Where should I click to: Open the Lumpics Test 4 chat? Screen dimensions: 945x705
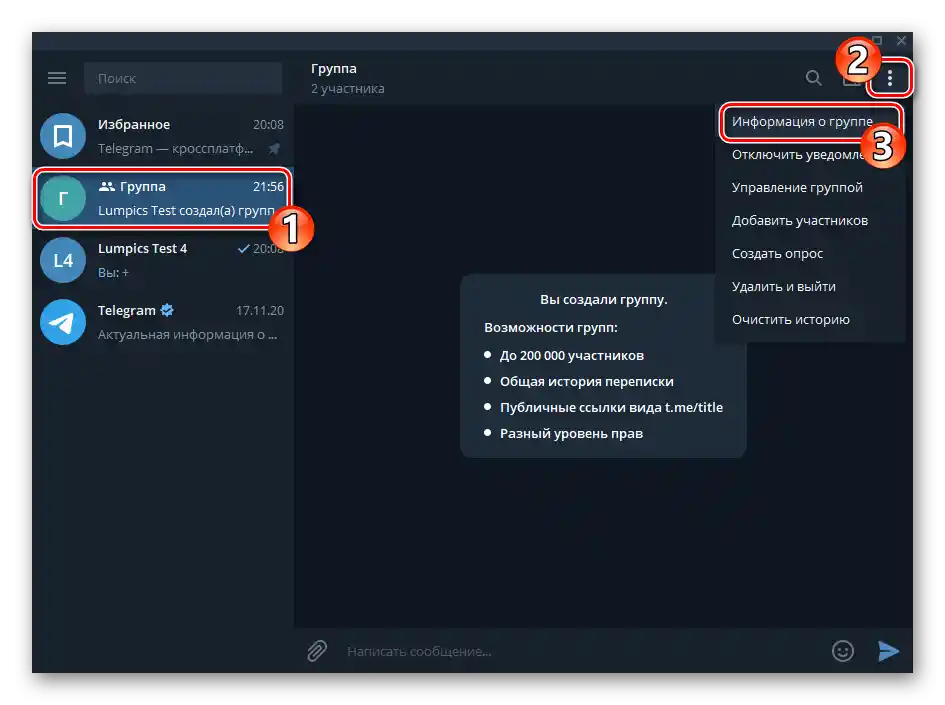point(163,260)
